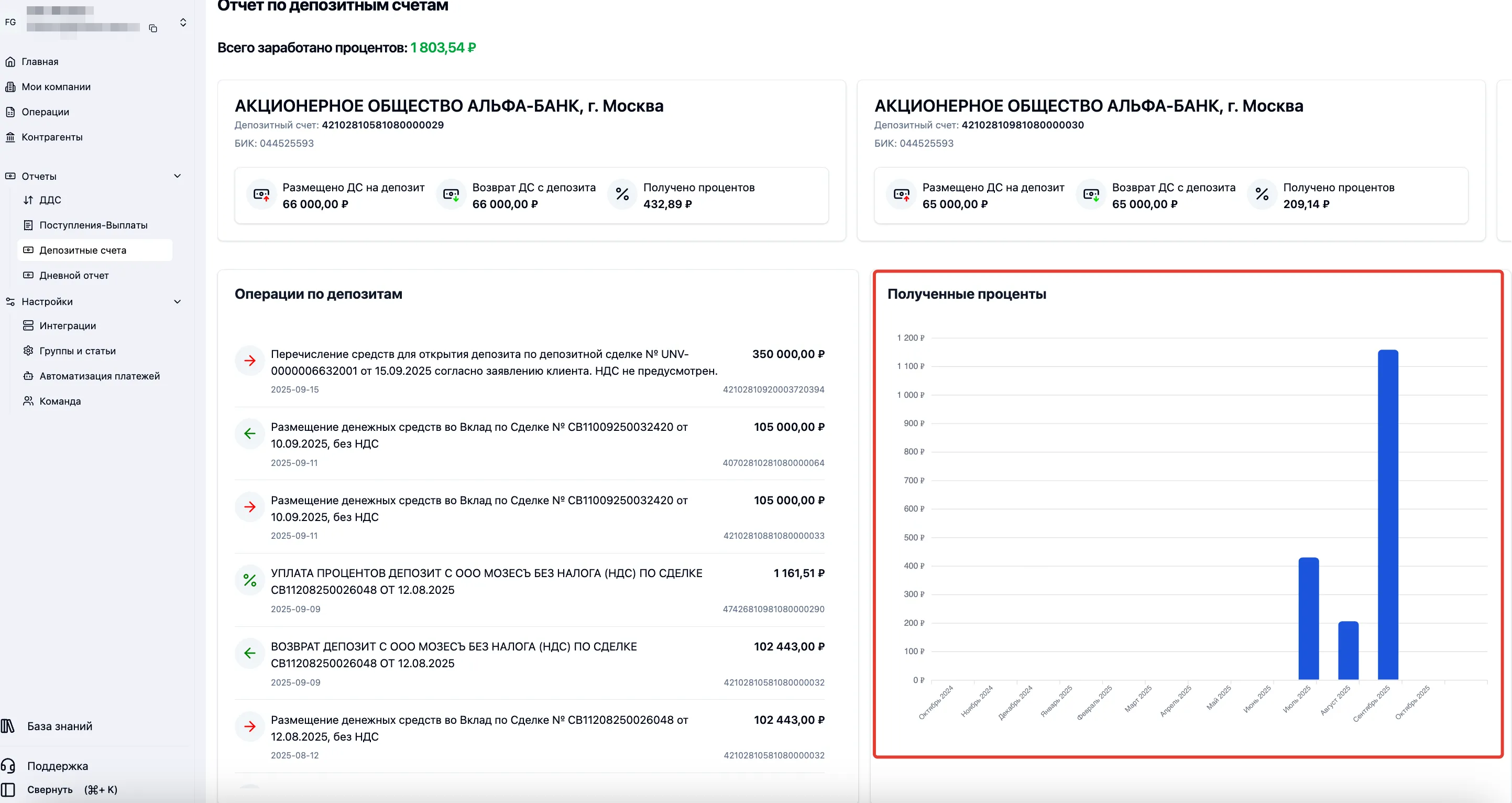The width and height of the screenshot is (1512, 803).
Task: Click the Сентябрь 2025 chart bar
Action: (x=1388, y=515)
